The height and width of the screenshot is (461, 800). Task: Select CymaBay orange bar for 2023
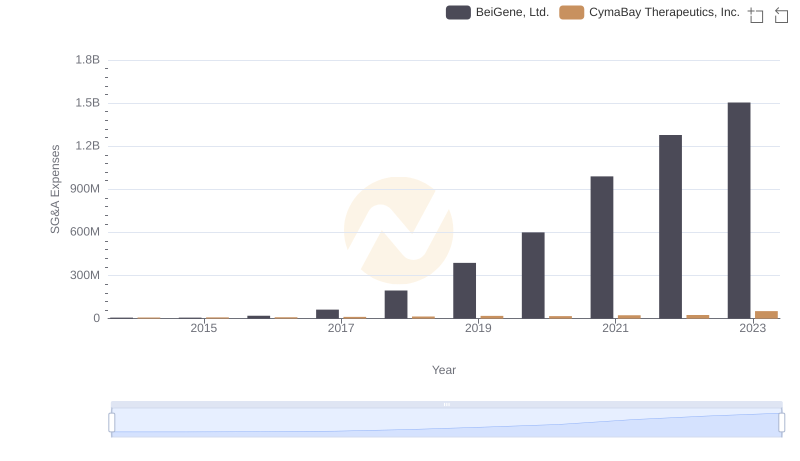766,315
